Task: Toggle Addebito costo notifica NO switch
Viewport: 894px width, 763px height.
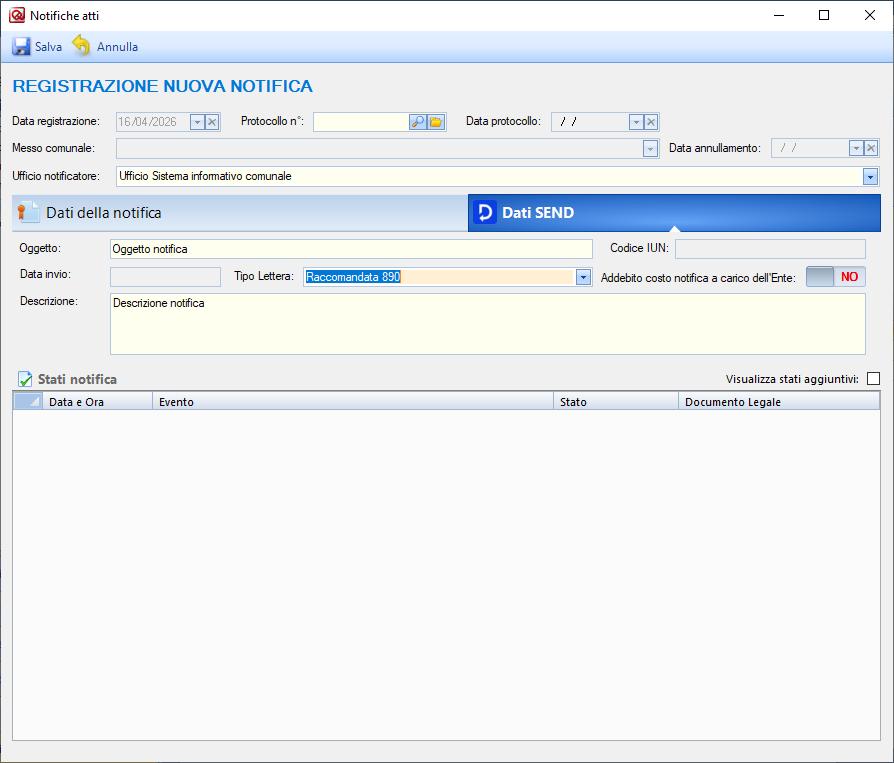Action: pos(835,277)
